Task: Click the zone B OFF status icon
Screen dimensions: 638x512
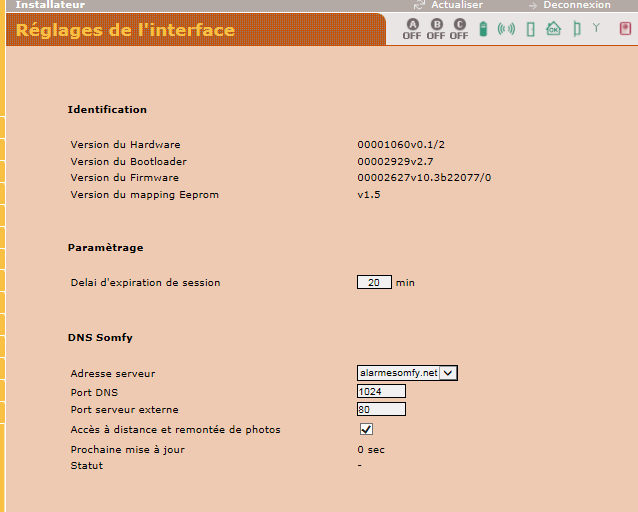Action: coord(436,29)
